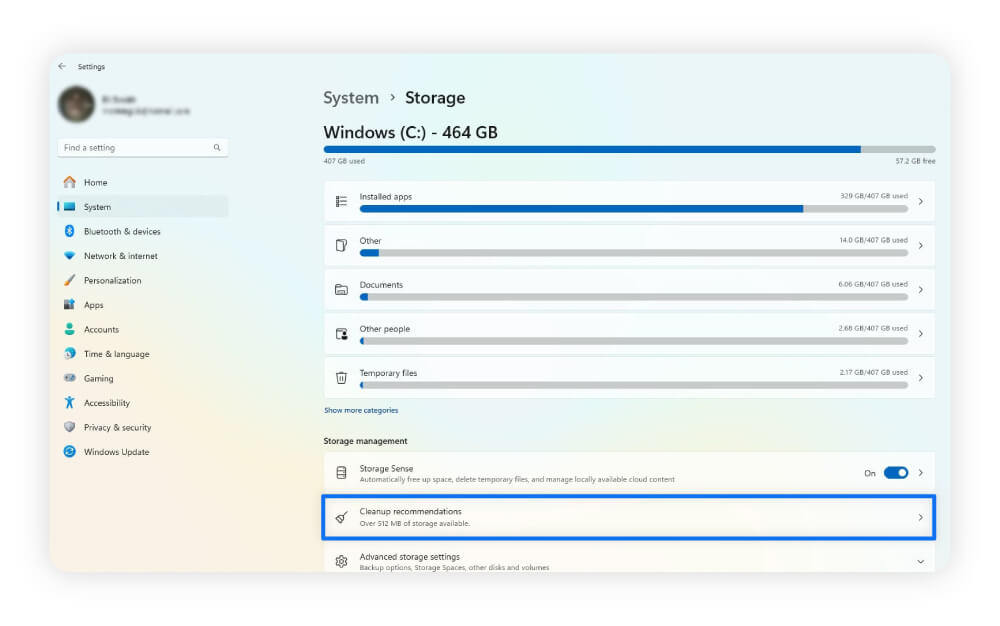Click the Privacy & security shield icon
1000x626 pixels.
point(70,427)
